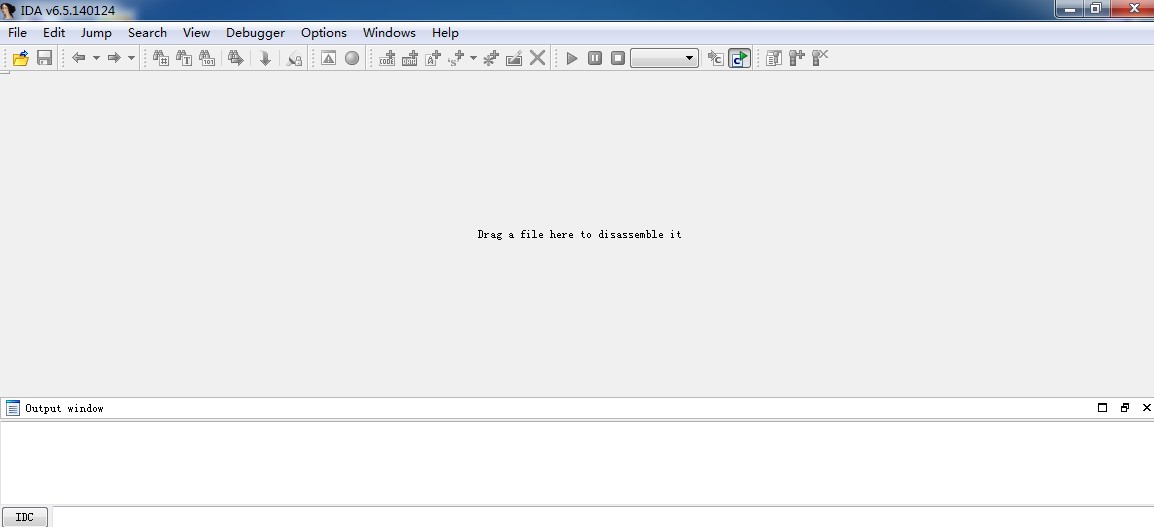
Task: Start the debugger process with play button
Action: point(572,58)
